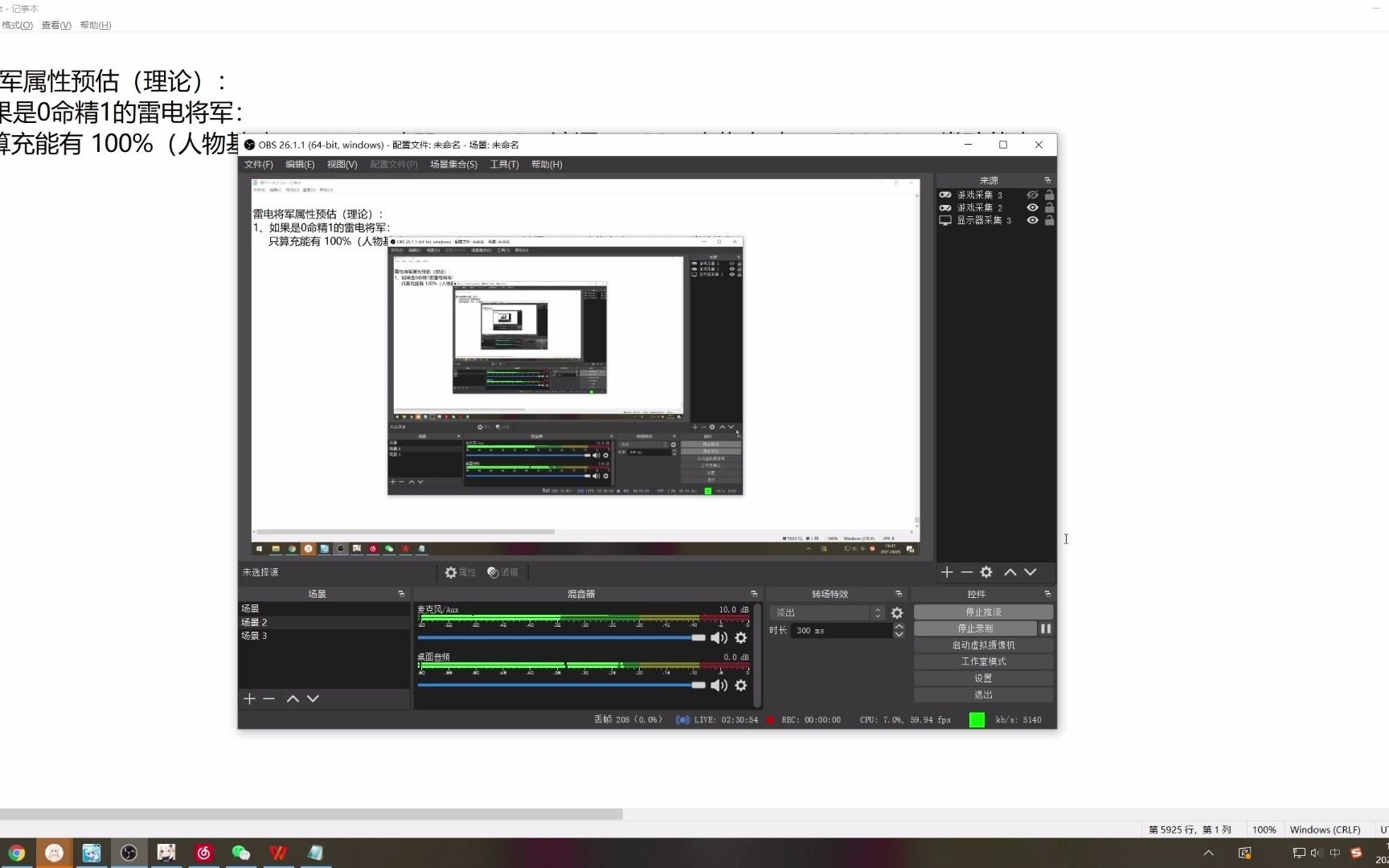1389x868 pixels.
Task: Adjust the 桌面音频 volume slider
Action: (x=561, y=685)
